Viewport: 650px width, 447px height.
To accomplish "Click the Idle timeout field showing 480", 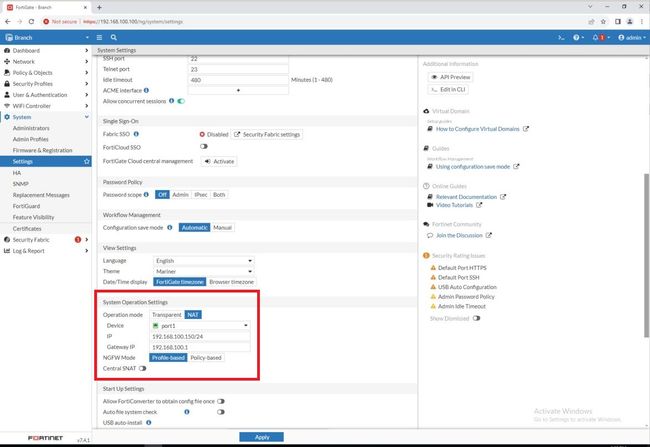I will pyautogui.click(x=238, y=80).
